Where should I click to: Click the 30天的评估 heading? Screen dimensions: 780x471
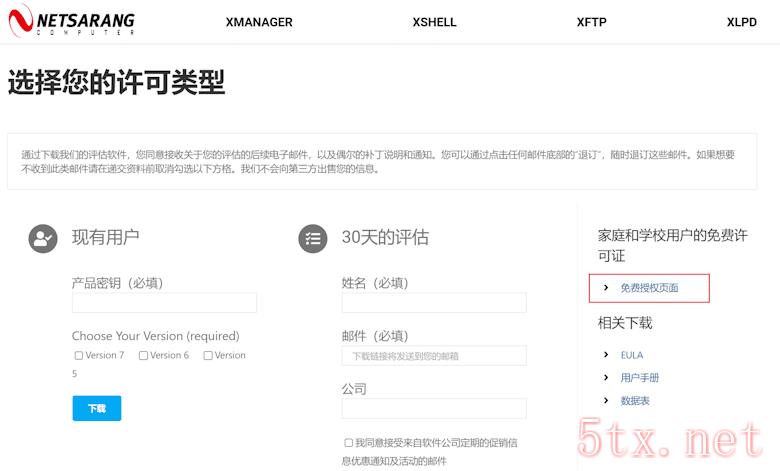[385, 237]
